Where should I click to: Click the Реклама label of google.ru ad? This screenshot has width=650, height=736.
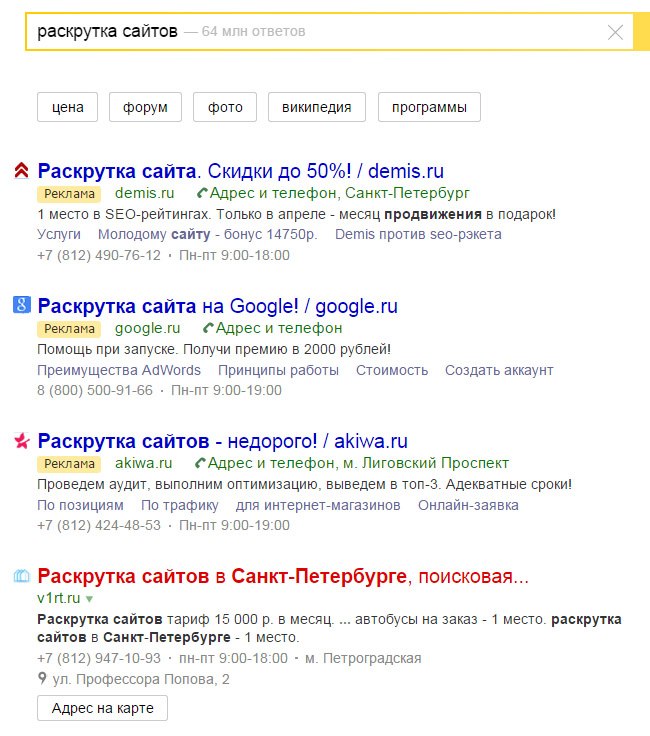[x=69, y=329]
